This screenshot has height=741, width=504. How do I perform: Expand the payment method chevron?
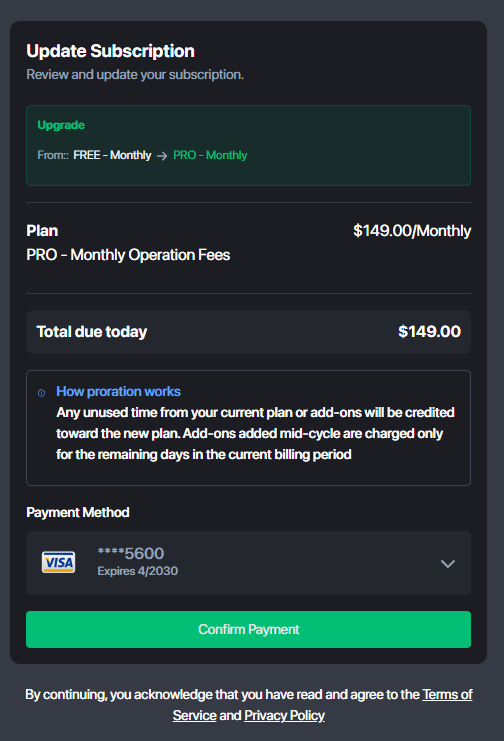pyautogui.click(x=447, y=563)
